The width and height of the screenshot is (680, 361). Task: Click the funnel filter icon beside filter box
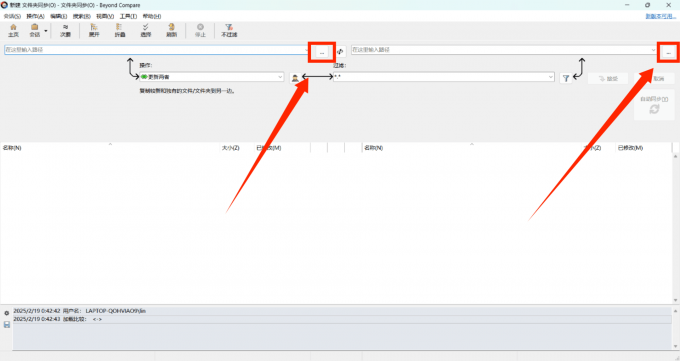pos(566,79)
